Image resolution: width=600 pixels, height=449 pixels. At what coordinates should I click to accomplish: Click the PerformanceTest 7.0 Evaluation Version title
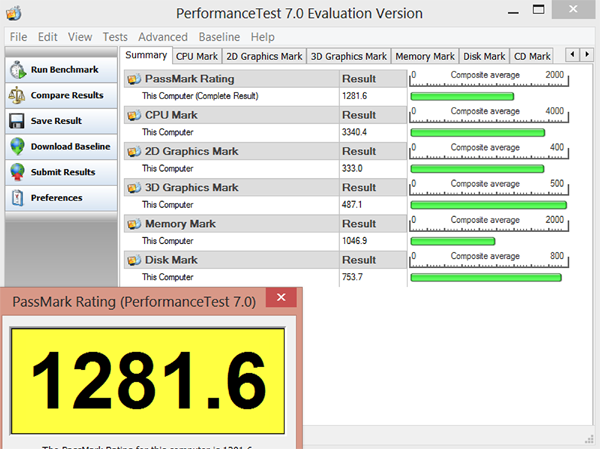coord(299,14)
